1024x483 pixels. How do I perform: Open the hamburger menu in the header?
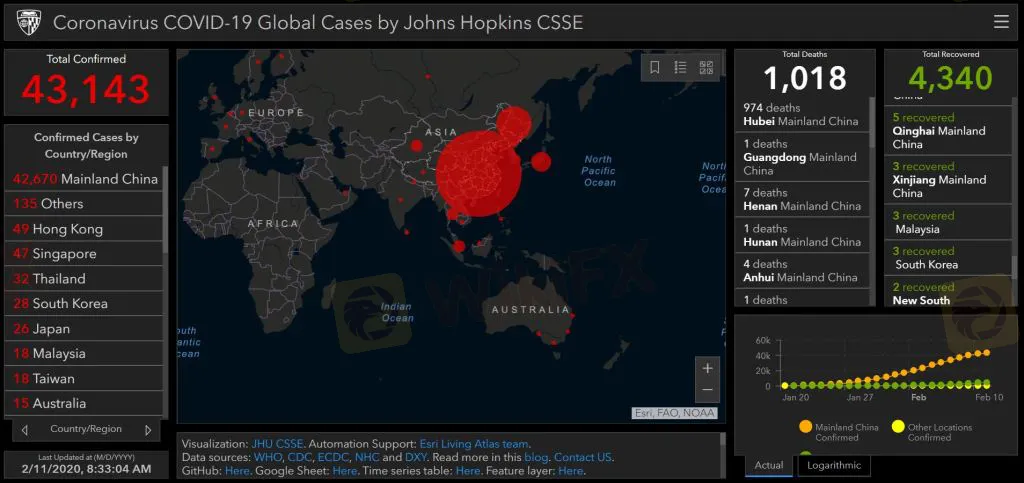1001,22
